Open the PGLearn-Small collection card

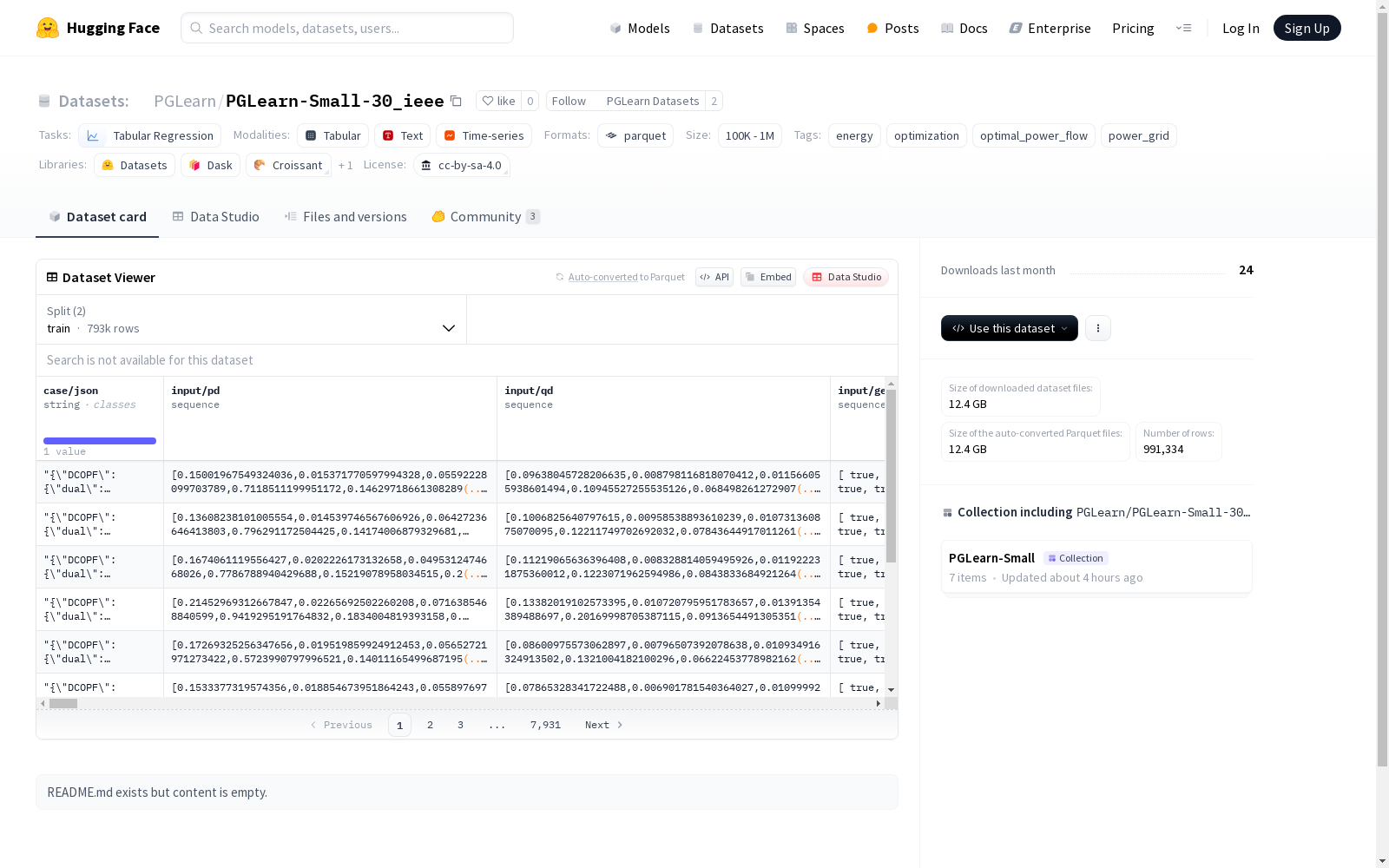point(1096,567)
